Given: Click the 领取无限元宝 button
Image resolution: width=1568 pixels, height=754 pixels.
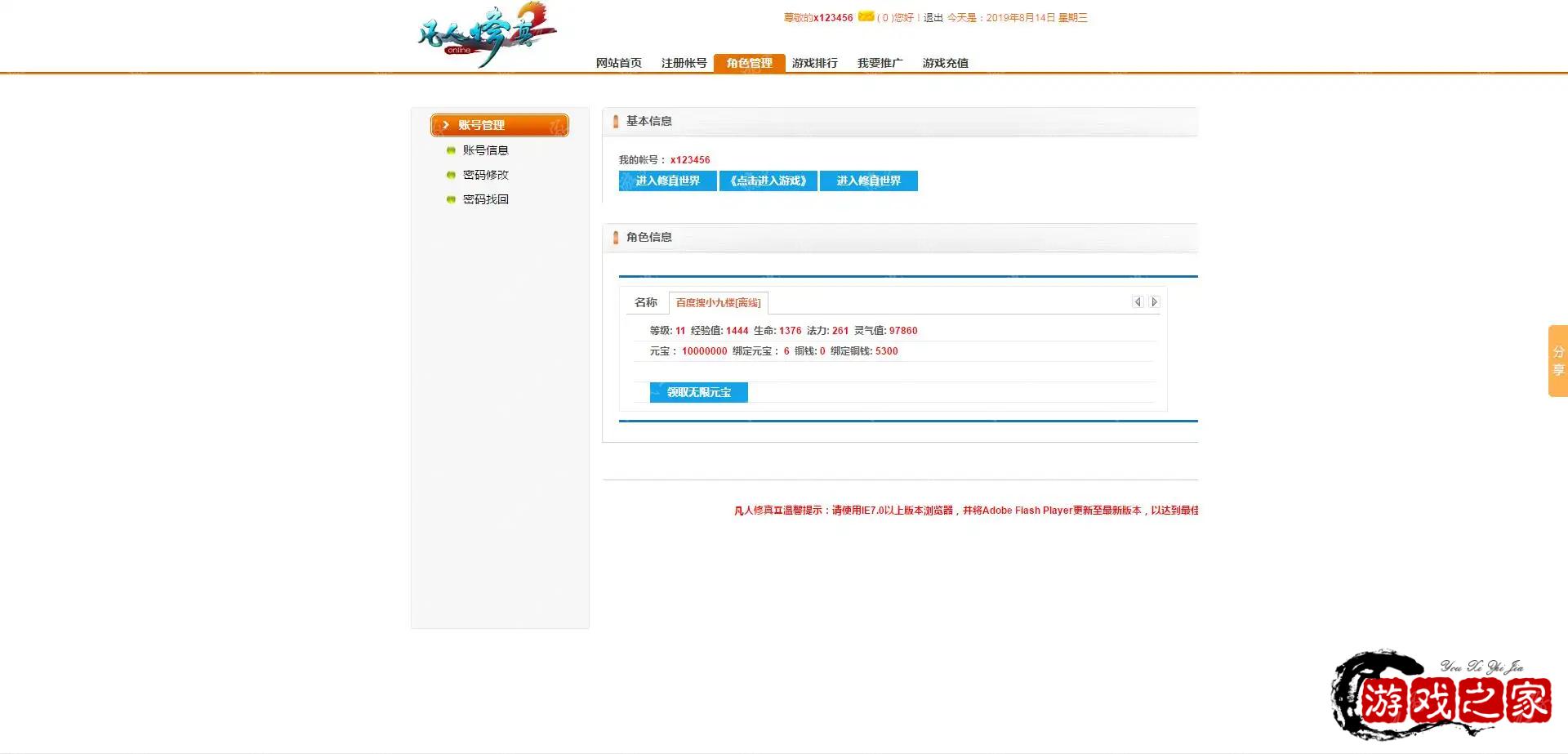Looking at the screenshot, I should coord(698,392).
